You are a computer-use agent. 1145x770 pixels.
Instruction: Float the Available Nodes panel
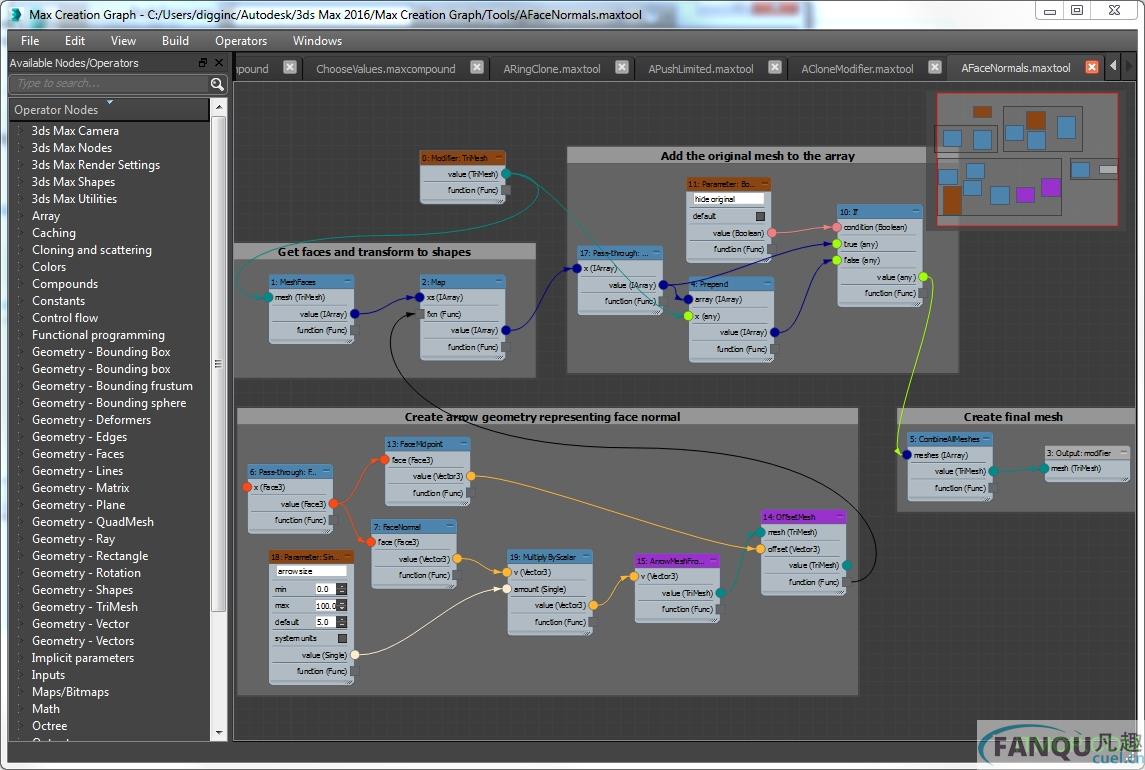coord(203,63)
